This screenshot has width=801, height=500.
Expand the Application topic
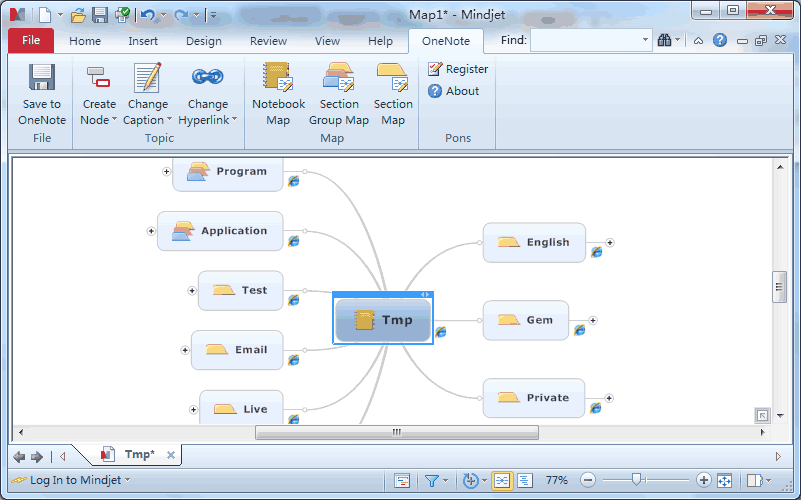[x=151, y=231]
